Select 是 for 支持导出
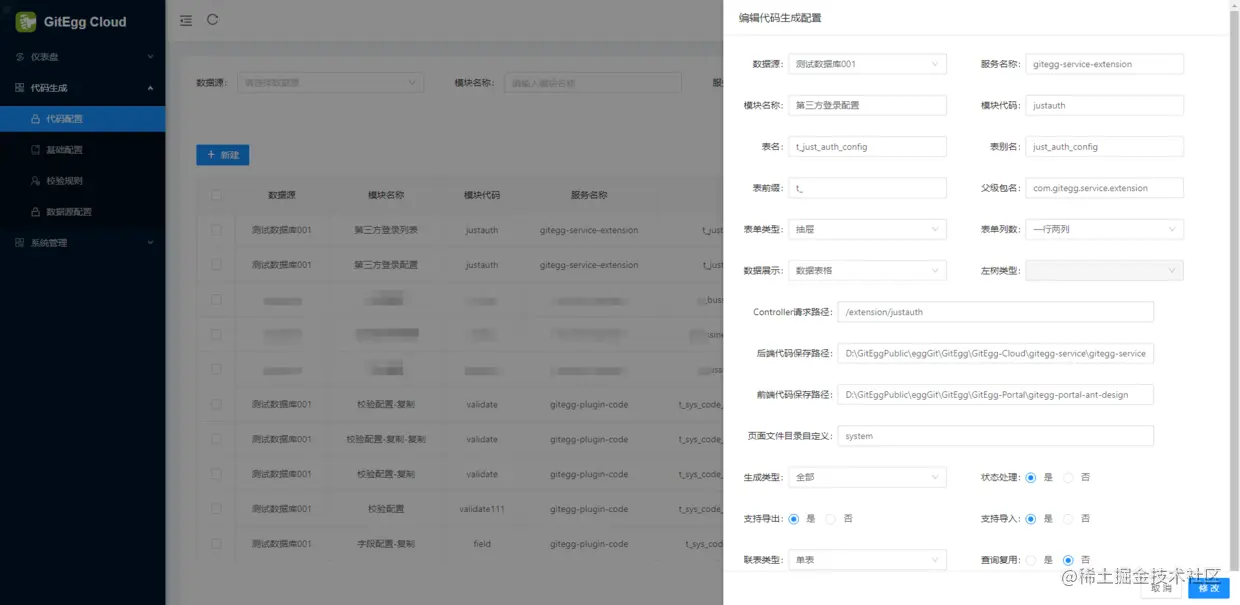 (x=794, y=519)
